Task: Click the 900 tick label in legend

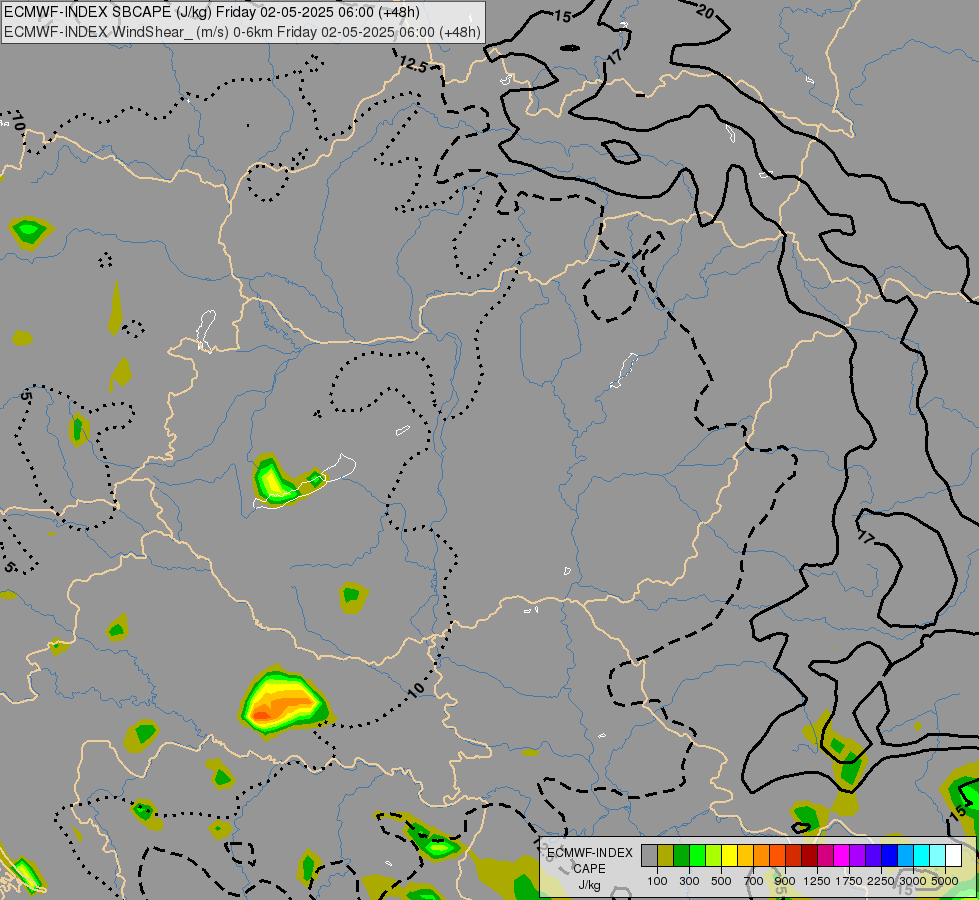Action: click(x=785, y=881)
